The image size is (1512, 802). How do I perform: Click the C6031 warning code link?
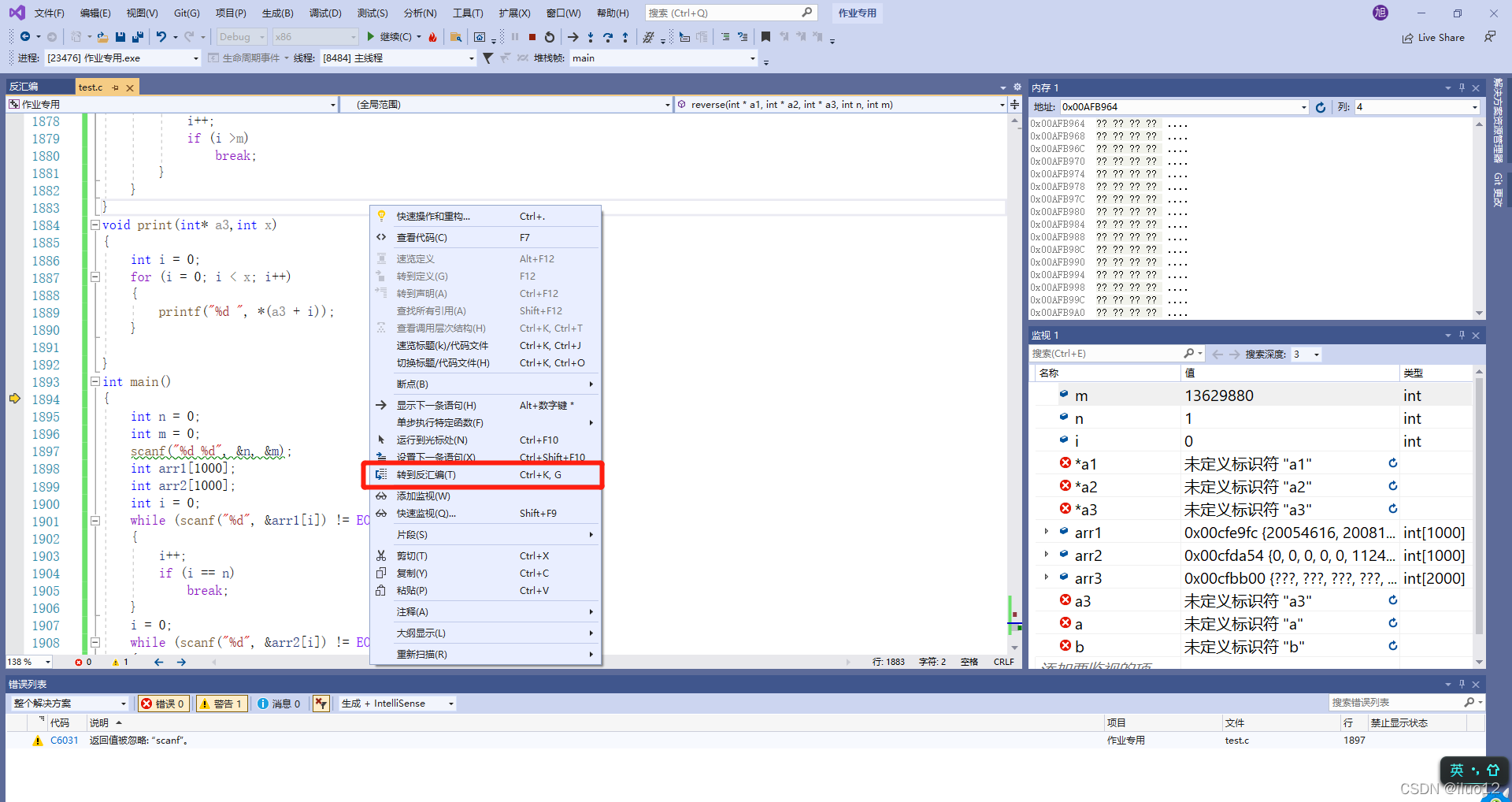click(x=65, y=741)
